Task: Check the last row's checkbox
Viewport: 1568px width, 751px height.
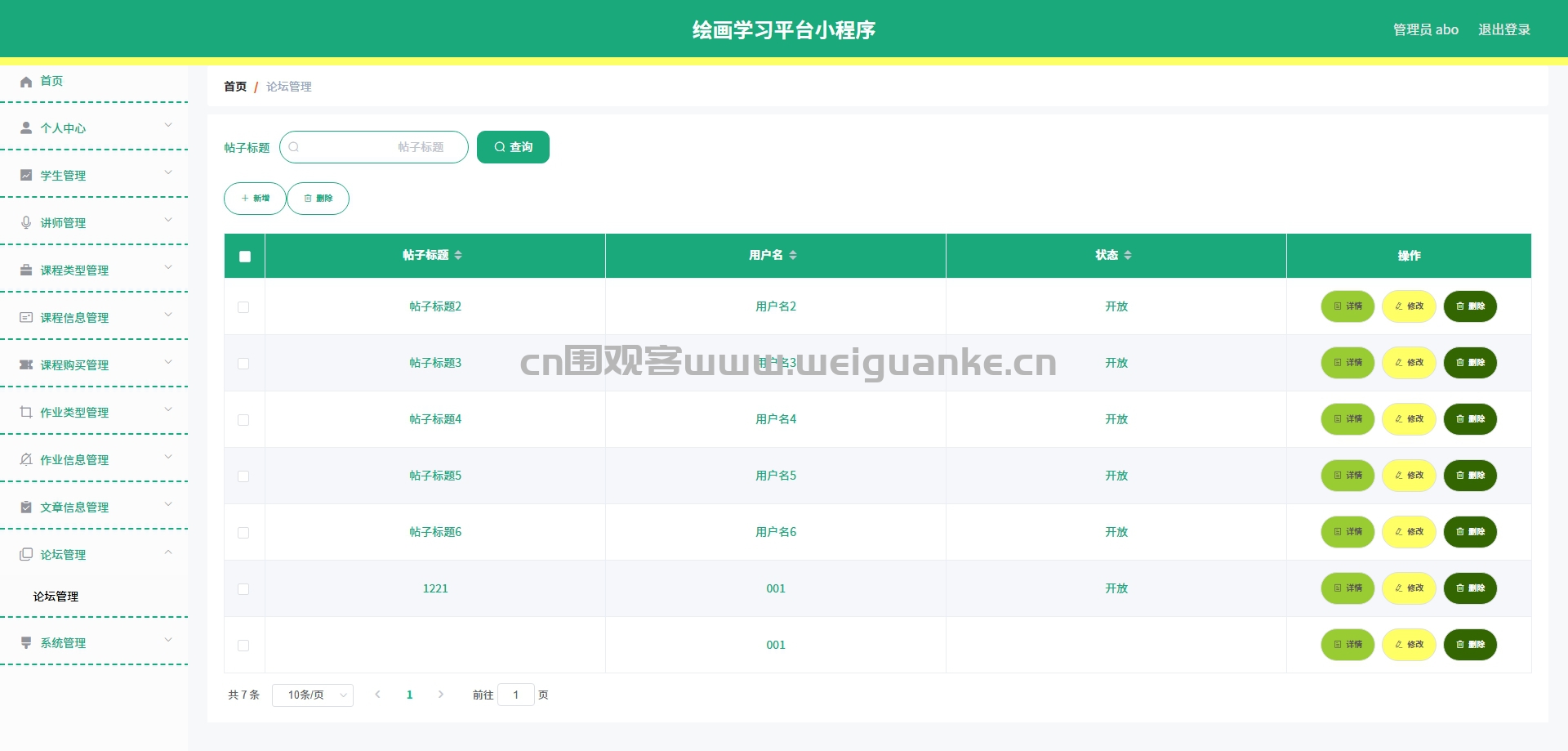Action: (243, 646)
